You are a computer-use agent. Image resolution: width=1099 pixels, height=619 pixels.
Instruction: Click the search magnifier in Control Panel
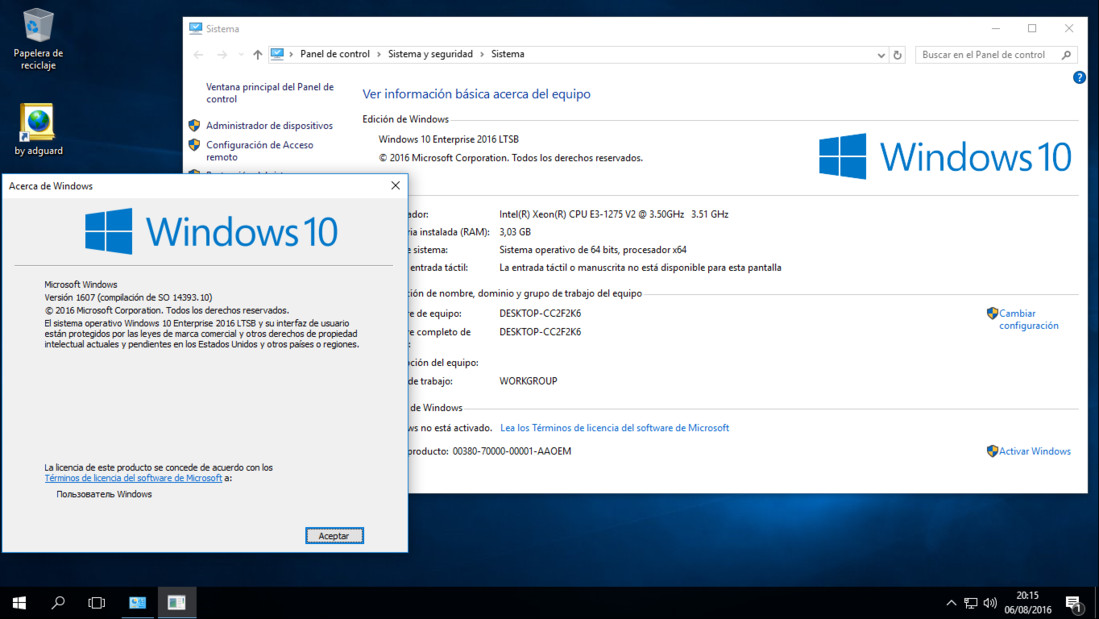1067,55
